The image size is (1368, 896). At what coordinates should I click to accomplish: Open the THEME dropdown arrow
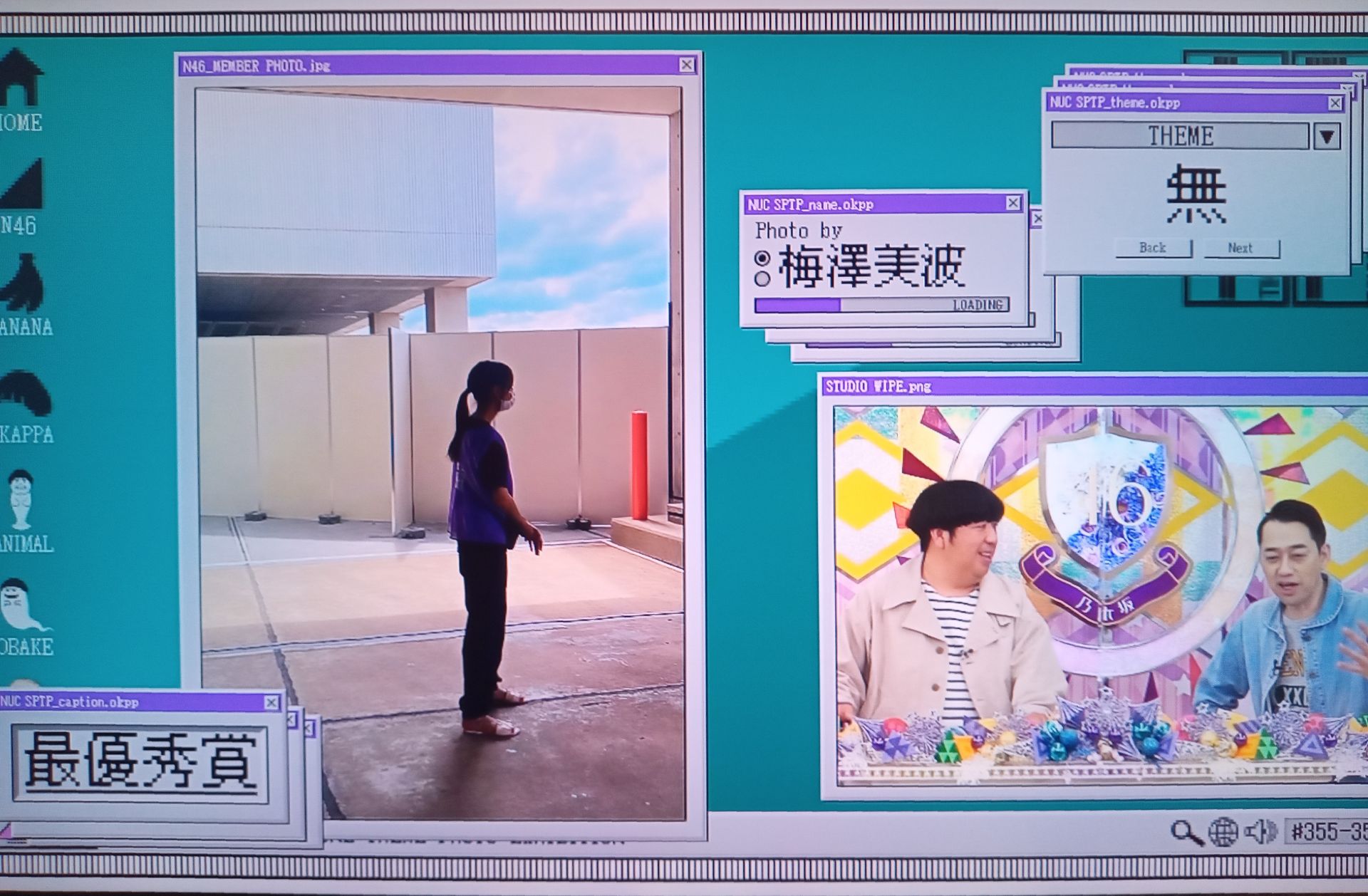click(1328, 135)
